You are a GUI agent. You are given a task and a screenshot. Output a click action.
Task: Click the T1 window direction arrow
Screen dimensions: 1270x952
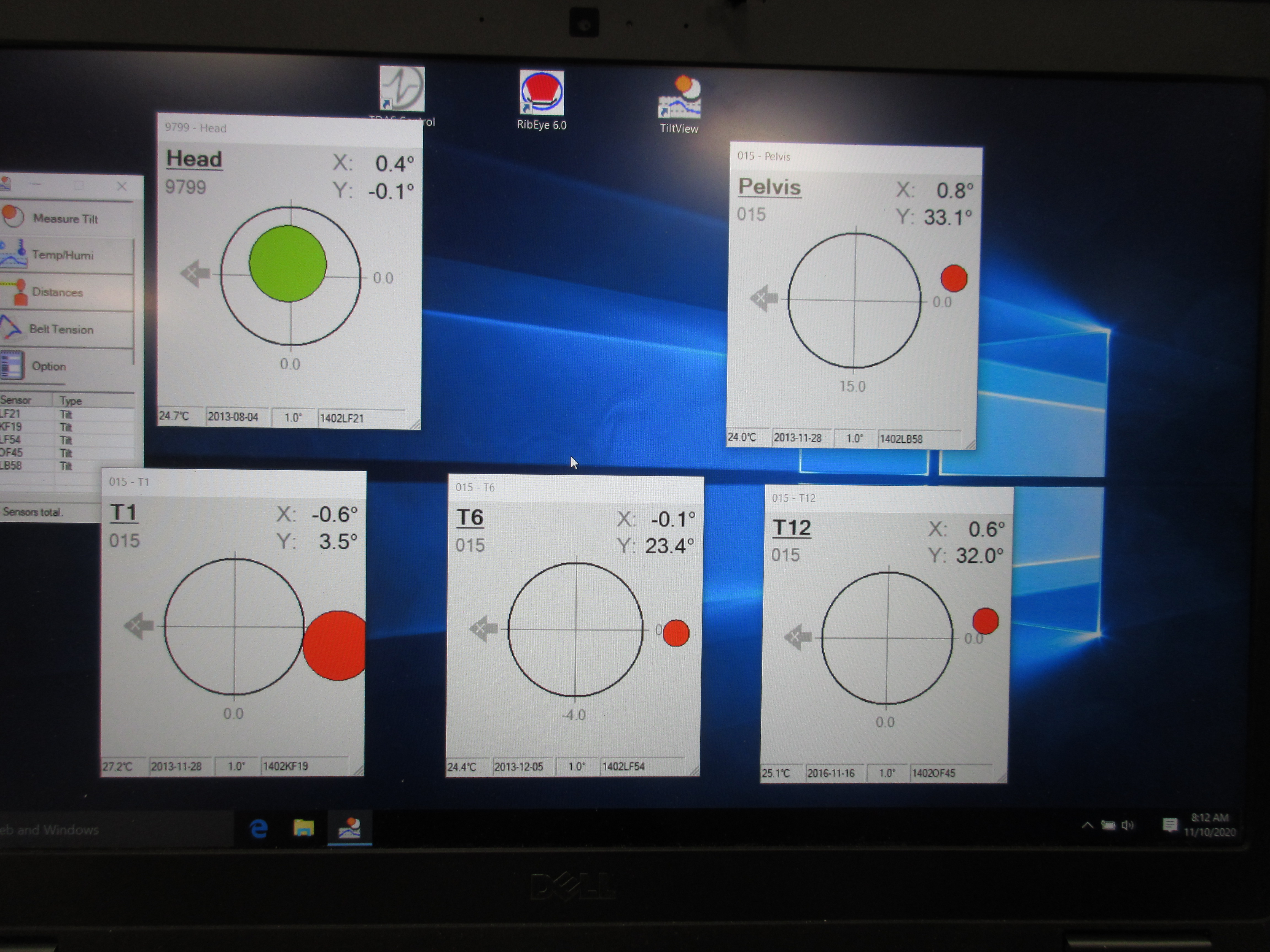(x=138, y=625)
